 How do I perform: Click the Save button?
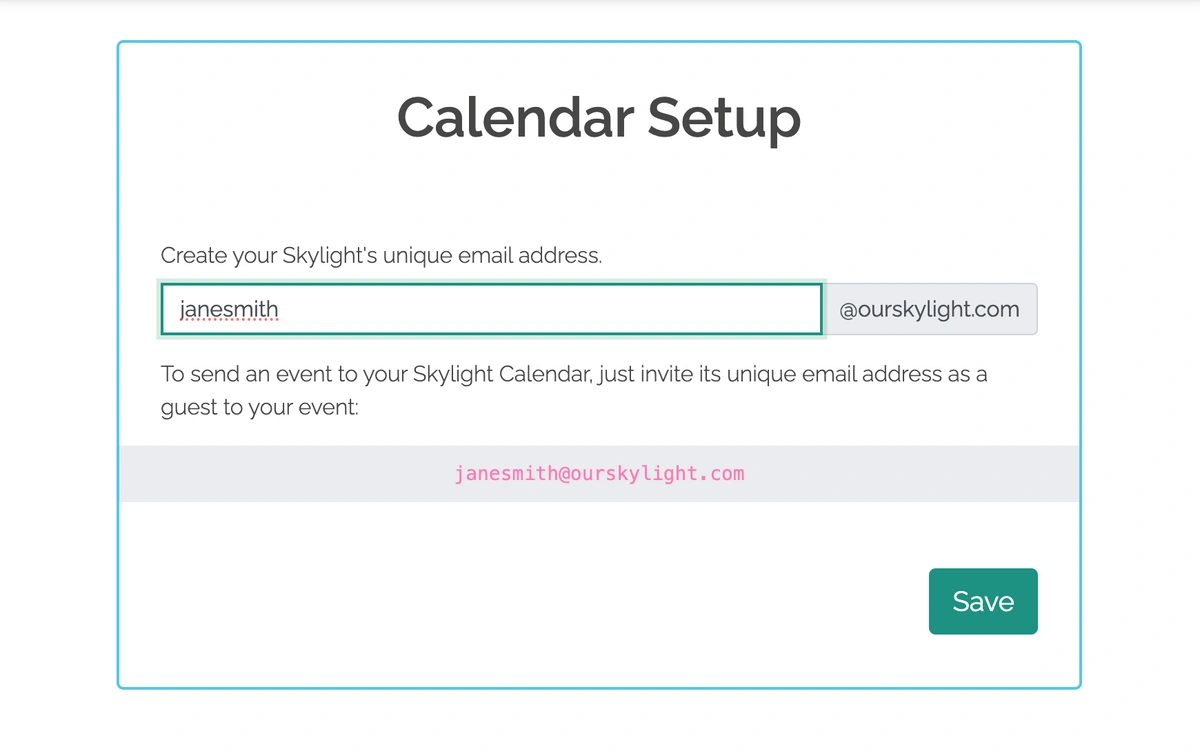click(983, 601)
